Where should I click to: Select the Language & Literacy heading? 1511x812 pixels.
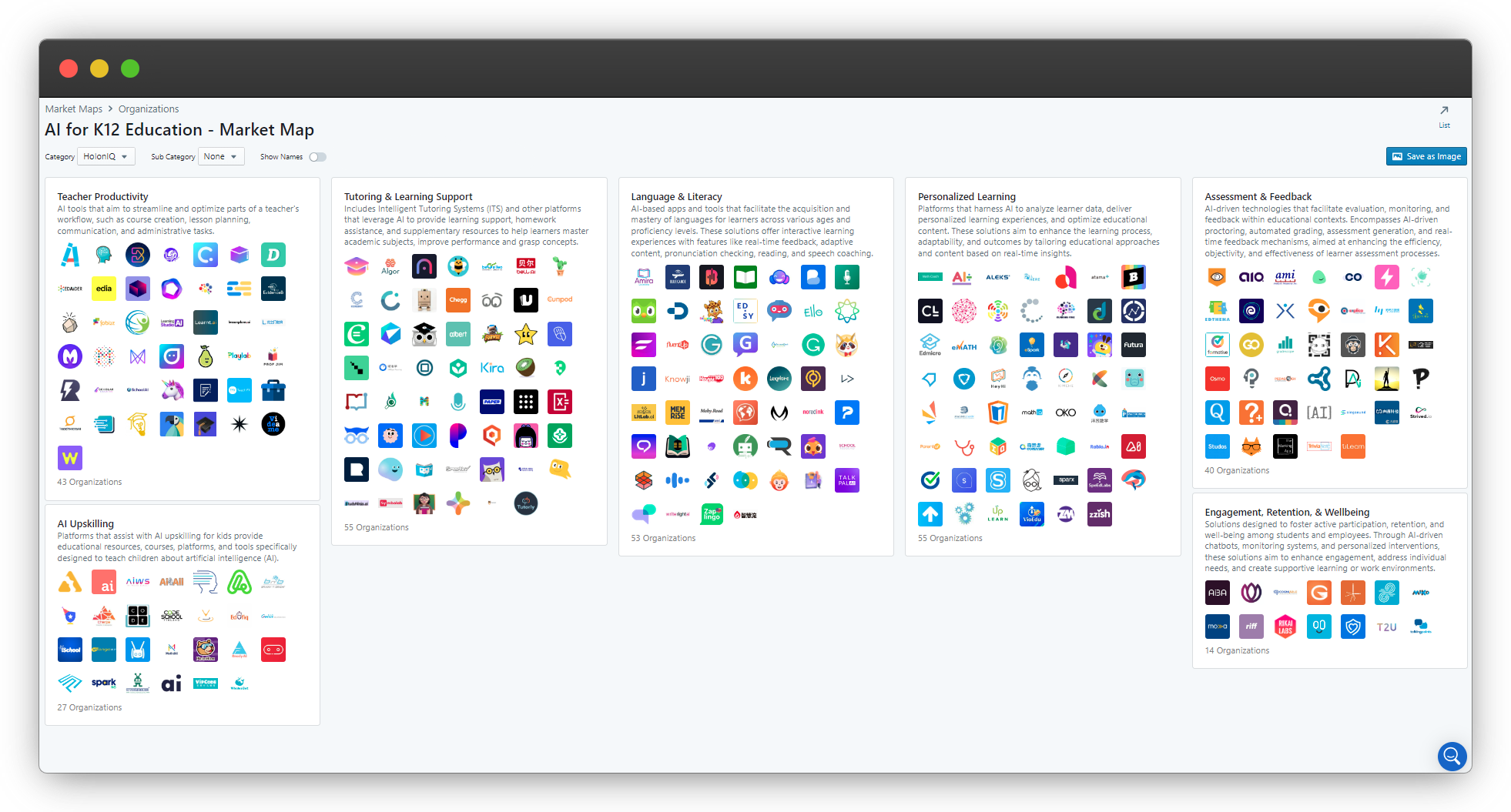pos(676,197)
